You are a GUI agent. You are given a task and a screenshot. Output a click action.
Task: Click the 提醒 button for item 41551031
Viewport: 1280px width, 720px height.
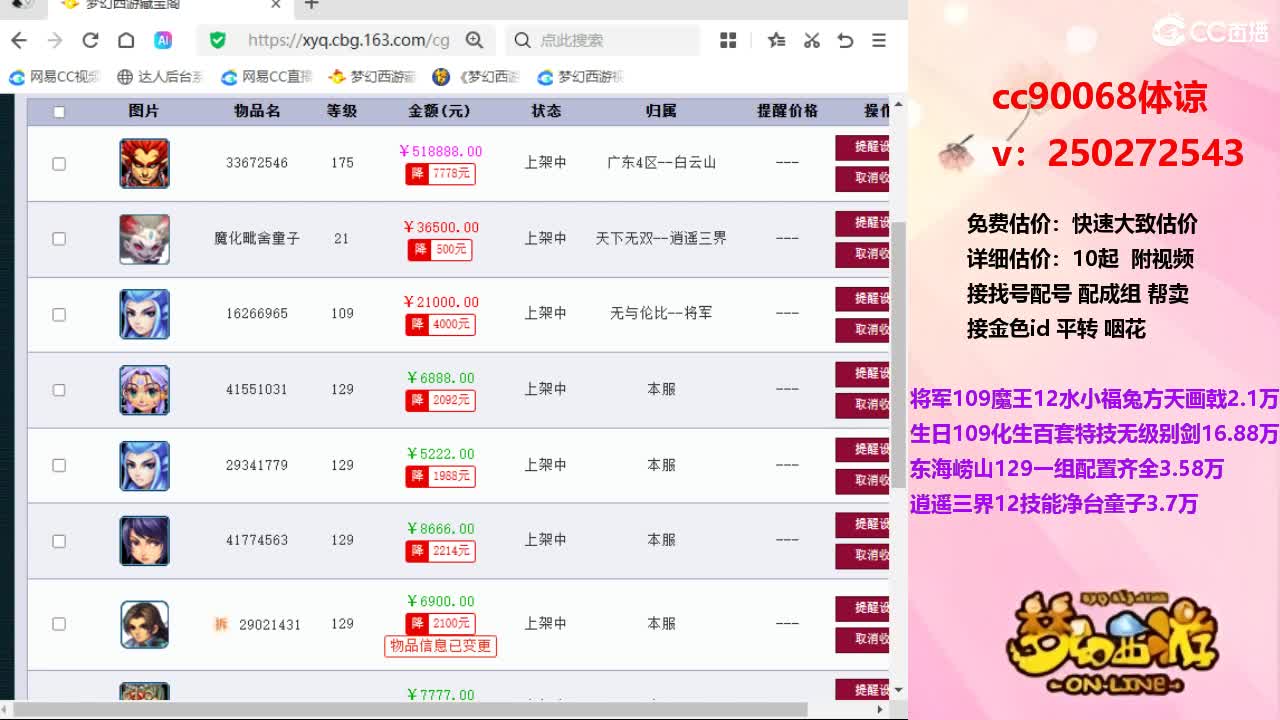pyautogui.click(x=862, y=374)
